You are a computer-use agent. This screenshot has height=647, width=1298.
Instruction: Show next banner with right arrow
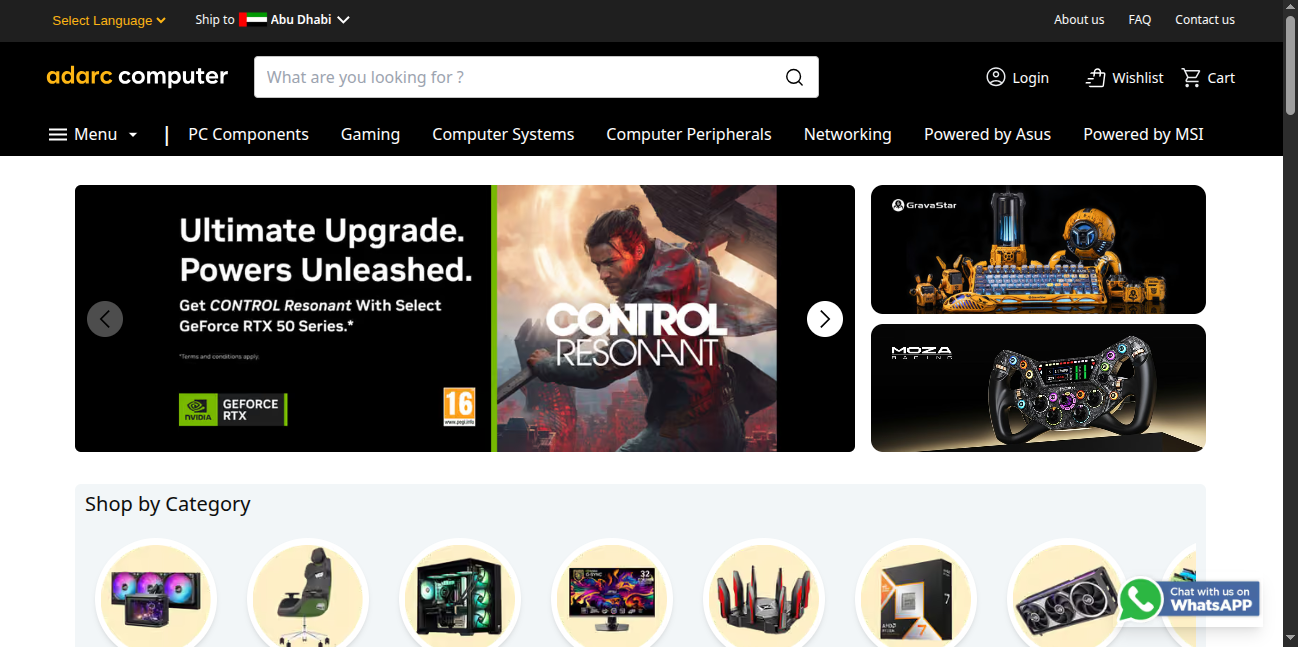coord(825,319)
